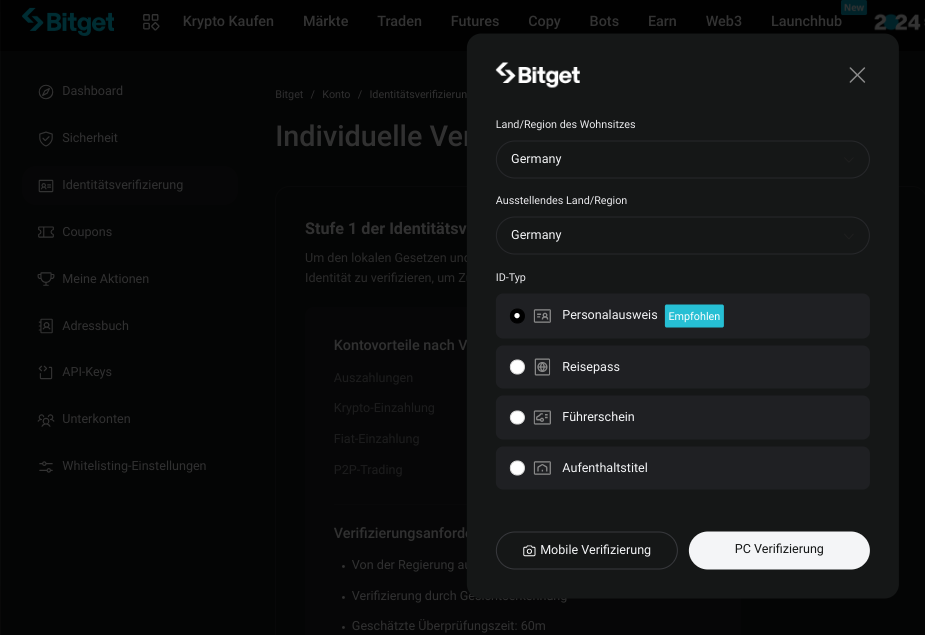Open API-Keys in the sidebar
The height and width of the screenshot is (635, 925).
pos(87,372)
